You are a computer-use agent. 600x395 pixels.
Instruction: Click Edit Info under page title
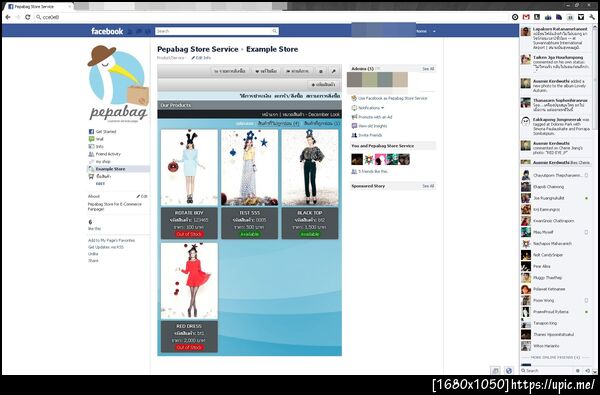(201, 58)
